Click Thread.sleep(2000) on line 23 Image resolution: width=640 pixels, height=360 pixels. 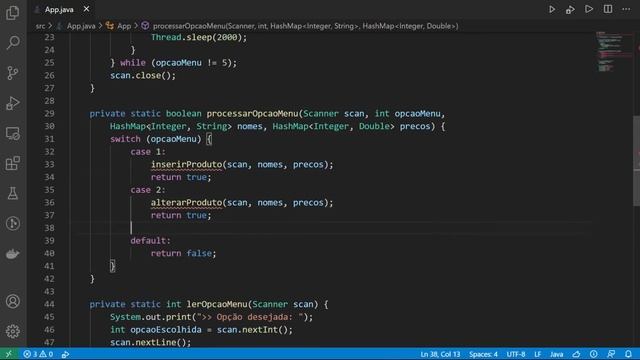[x=199, y=38]
